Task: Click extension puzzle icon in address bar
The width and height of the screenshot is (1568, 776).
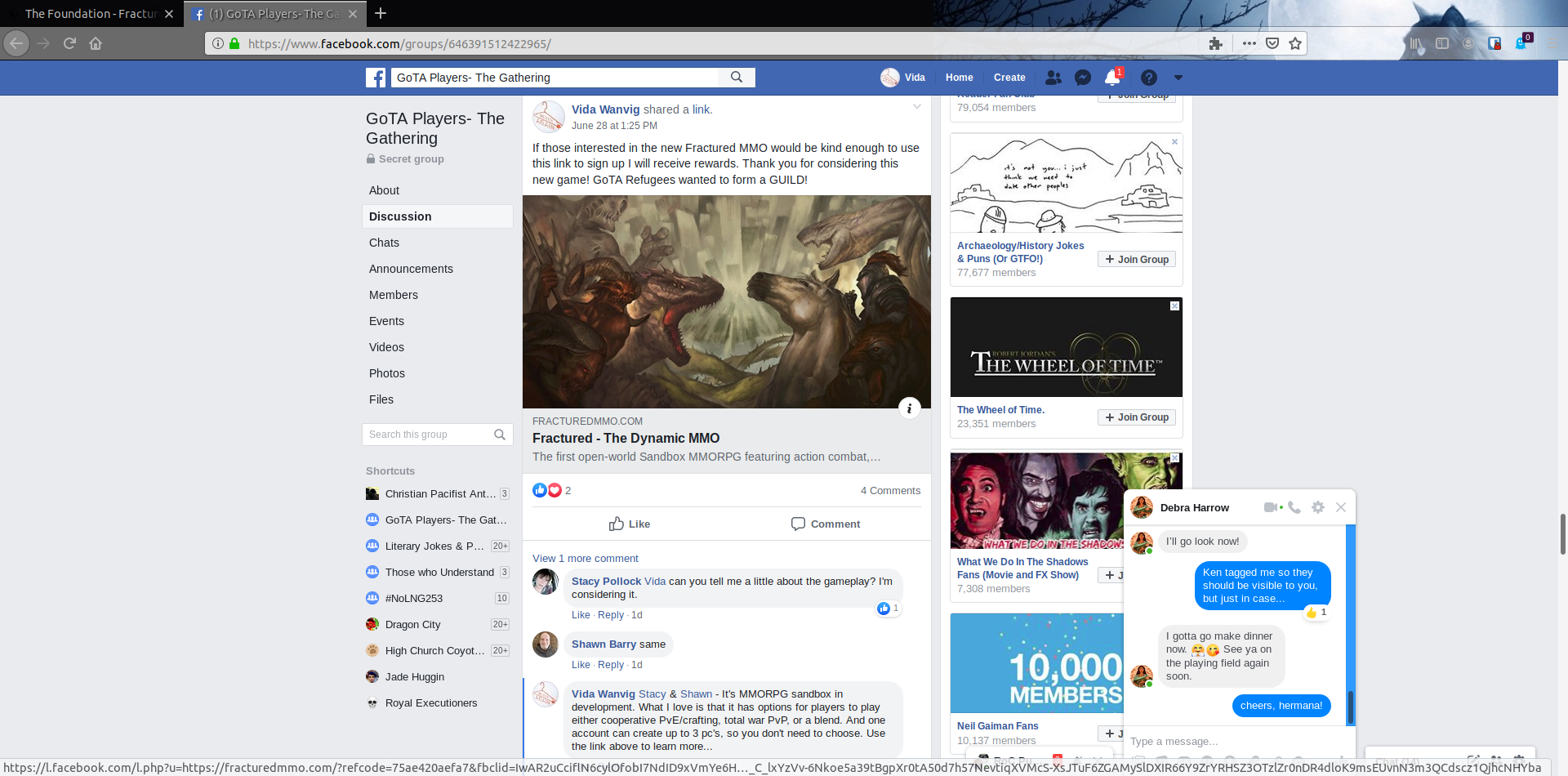Action: [x=1215, y=43]
